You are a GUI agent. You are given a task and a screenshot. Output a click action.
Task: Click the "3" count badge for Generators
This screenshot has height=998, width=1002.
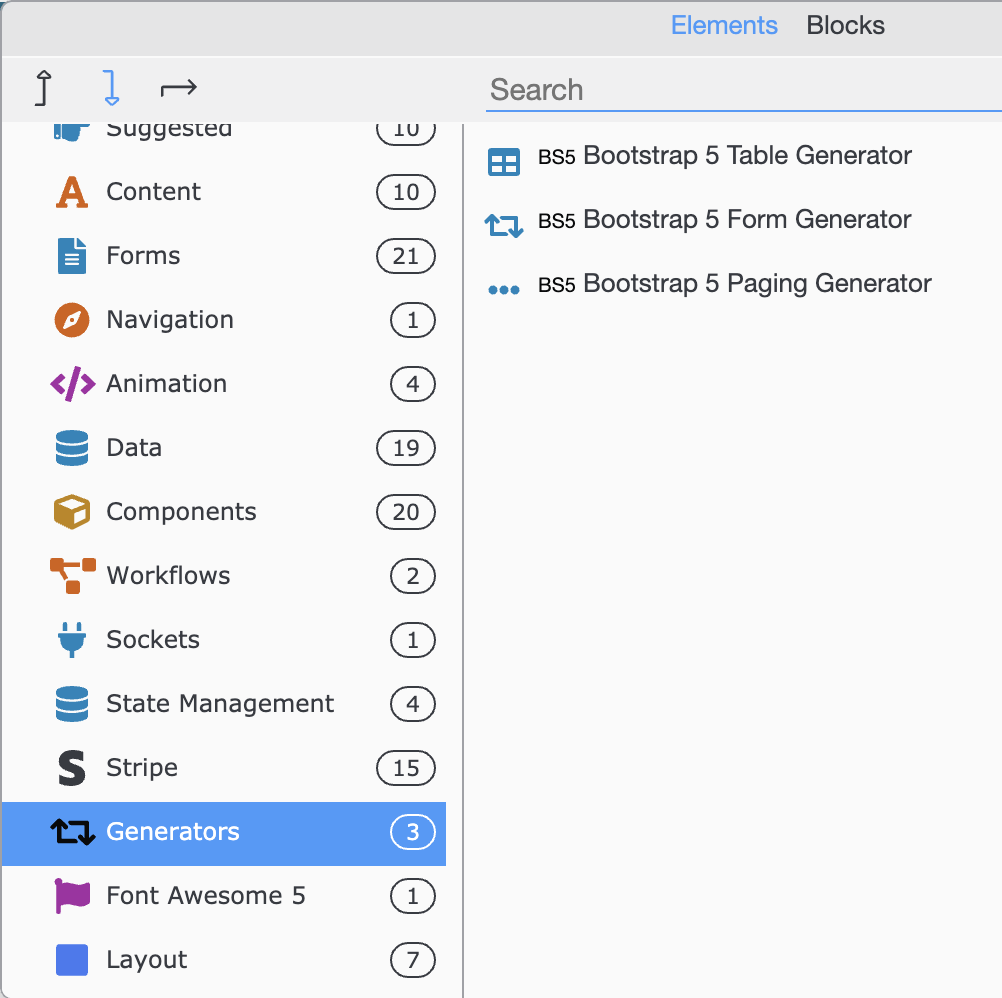pos(413,832)
